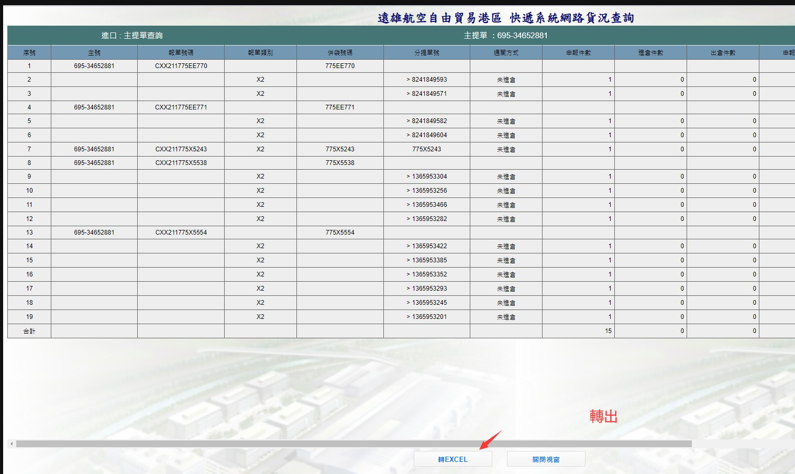Select the CXX211775X5554 cell in row 13

pyautogui.click(x=181, y=232)
